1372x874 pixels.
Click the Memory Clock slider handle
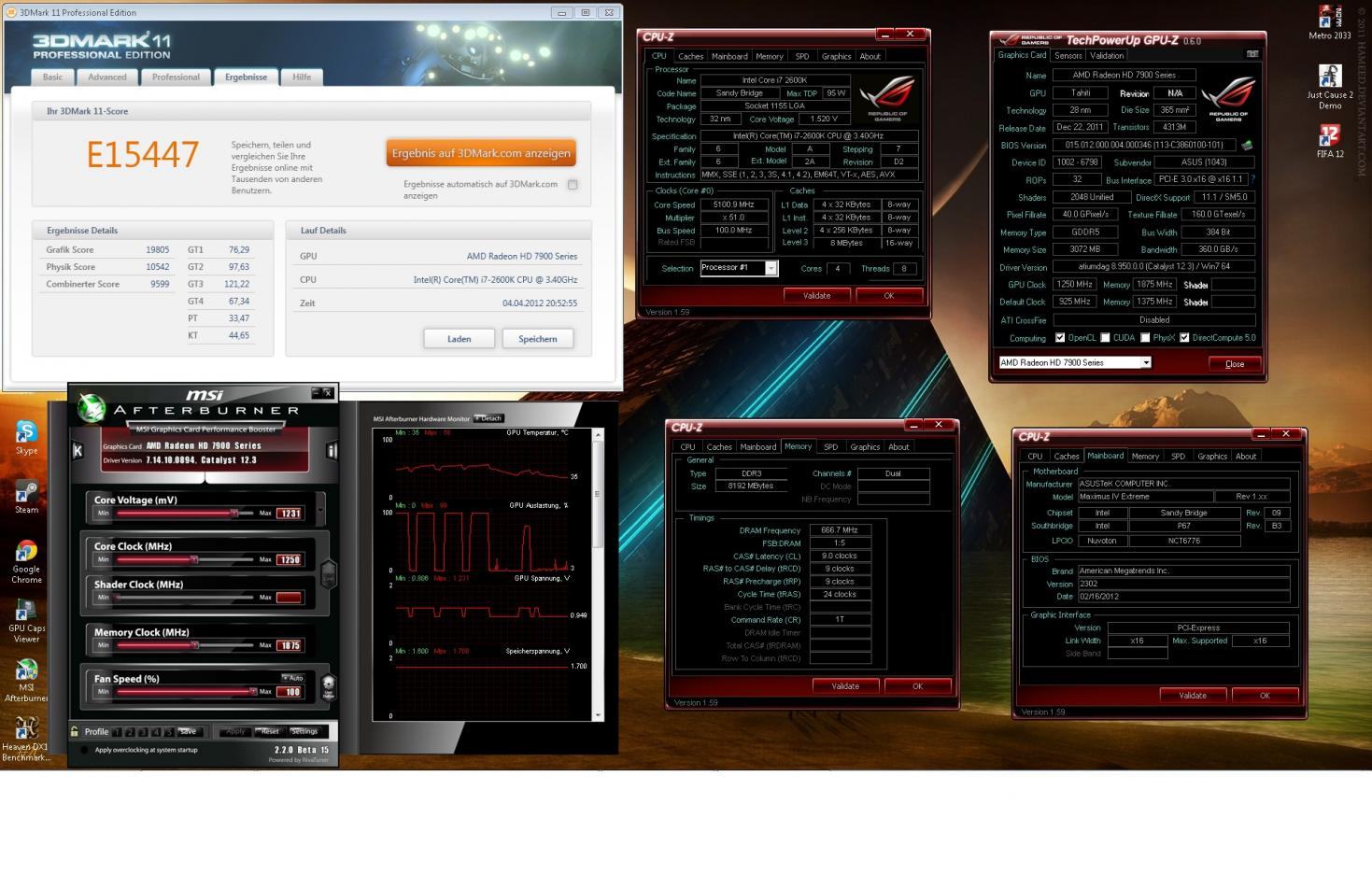194,644
